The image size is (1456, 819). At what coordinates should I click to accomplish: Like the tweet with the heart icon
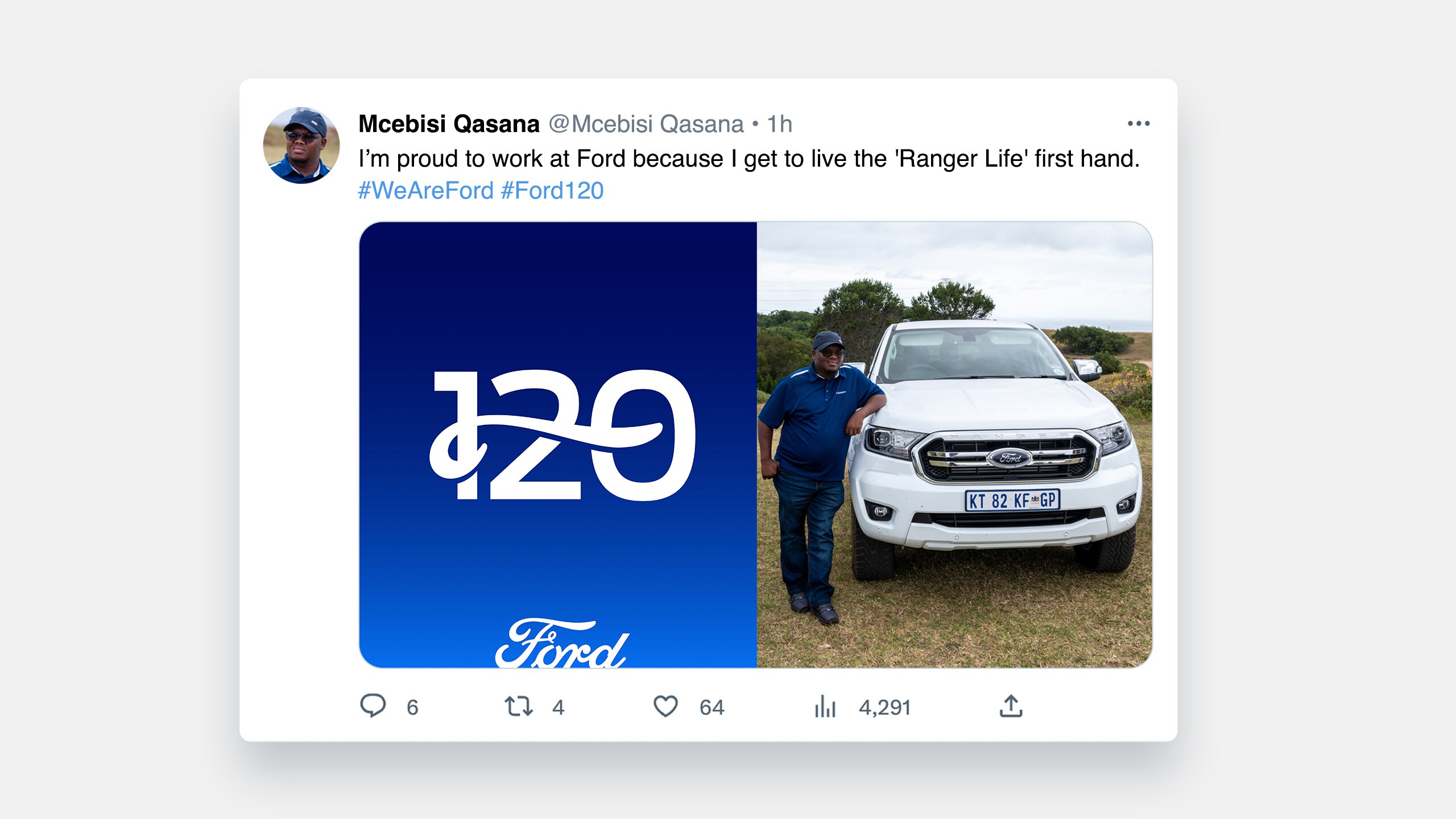click(665, 706)
